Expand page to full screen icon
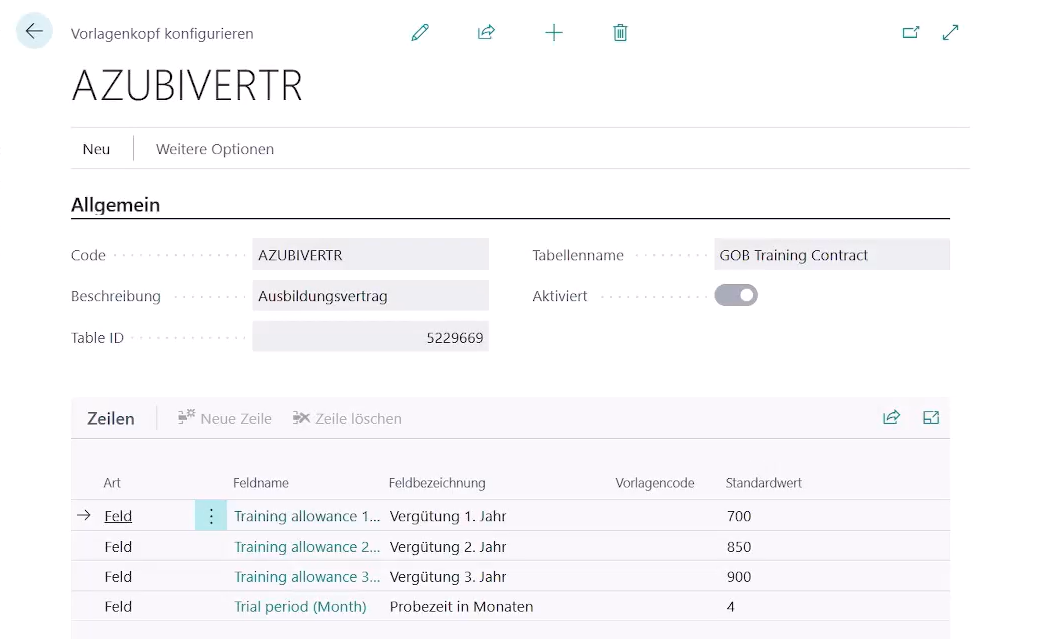This screenshot has width=1039, height=639. [x=950, y=33]
